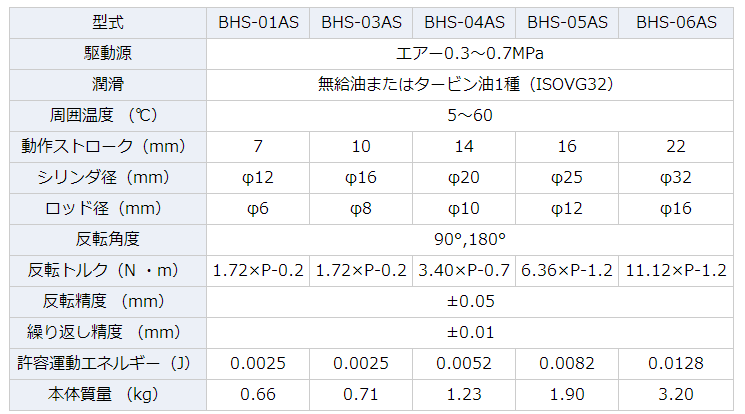Screen dimensions: 745x414
Task: Click the 本体質量 (kg) row label
Action: tap(108, 395)
